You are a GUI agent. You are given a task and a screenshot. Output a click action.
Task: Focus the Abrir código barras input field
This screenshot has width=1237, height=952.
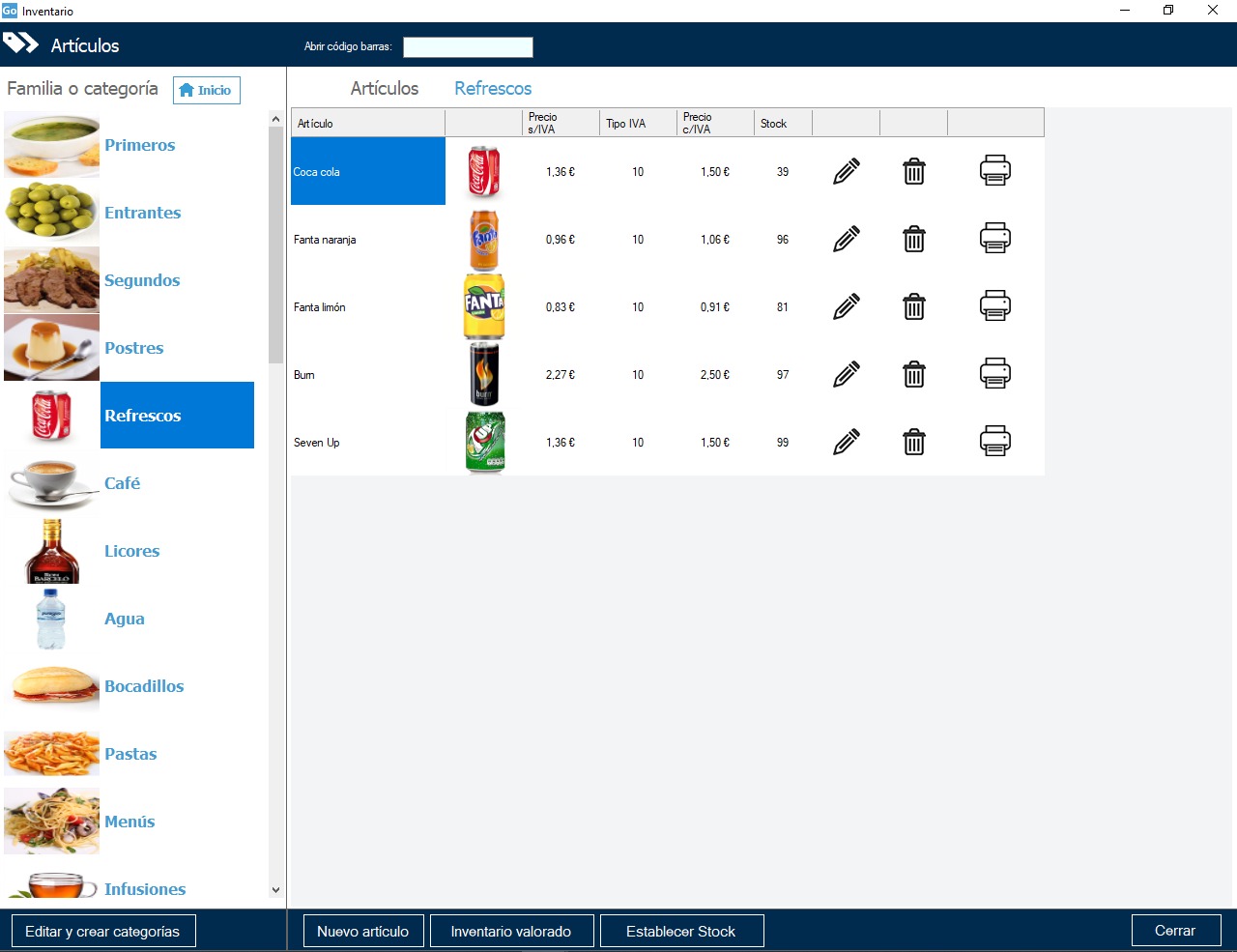coord(468,46)
